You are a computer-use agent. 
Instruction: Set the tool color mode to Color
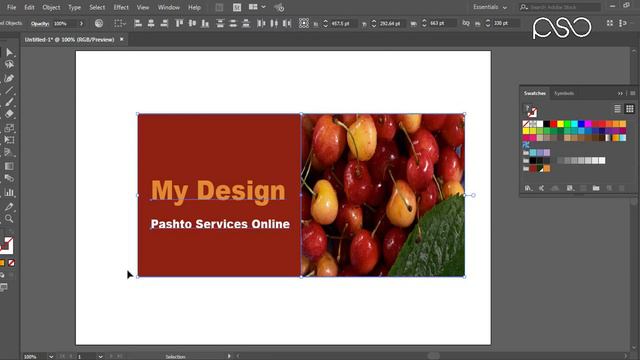click(x=2, y=263)
